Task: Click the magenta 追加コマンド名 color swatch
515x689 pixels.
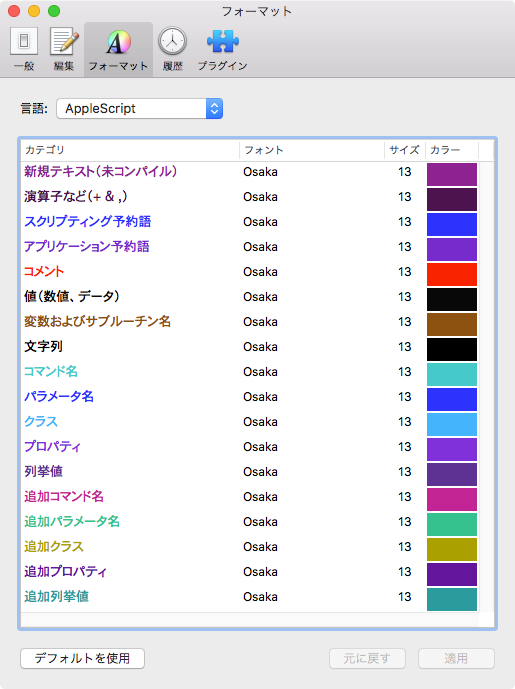Action: [x=452, y=499]
